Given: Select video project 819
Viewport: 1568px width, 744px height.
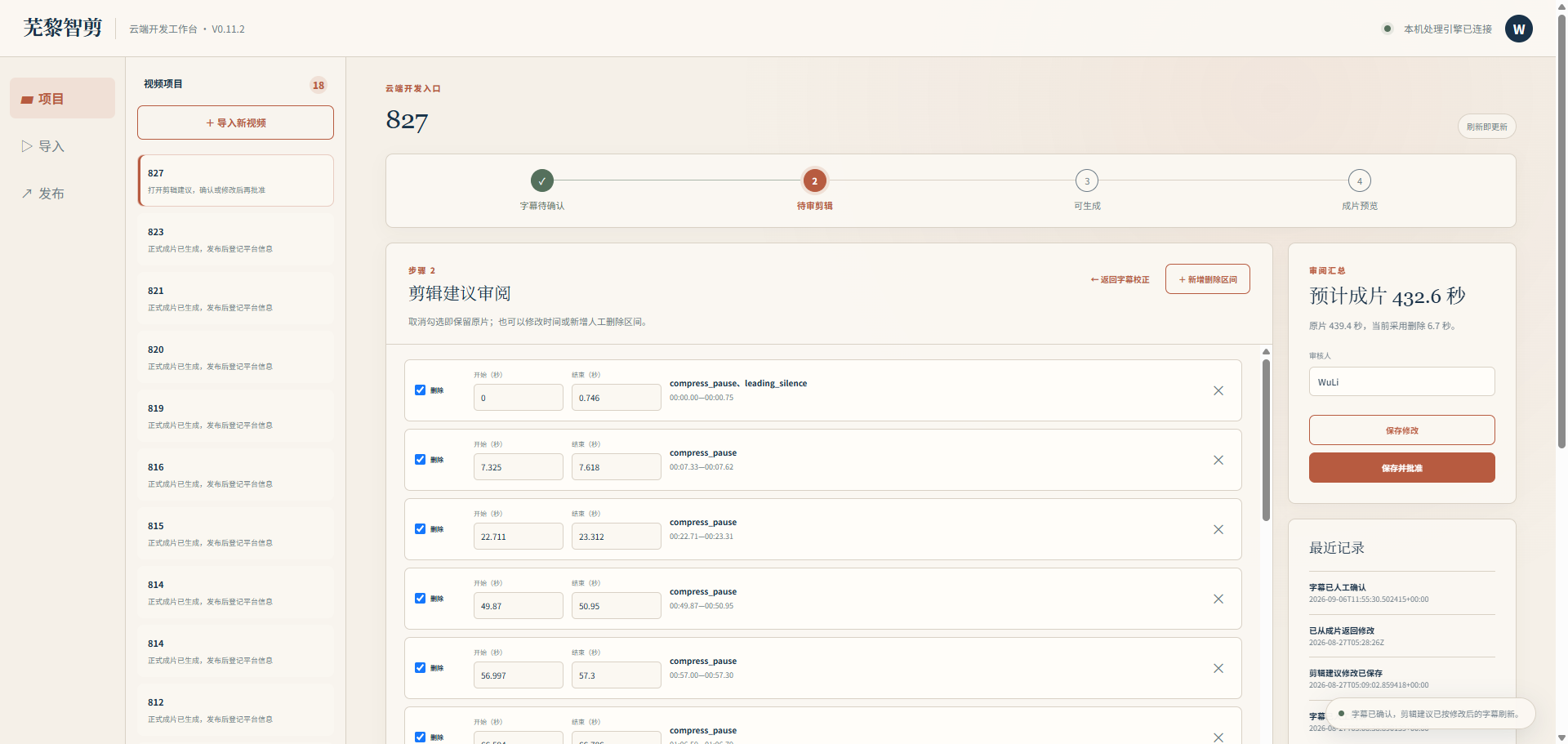Looking at the screenshot, I should [235, 416].
